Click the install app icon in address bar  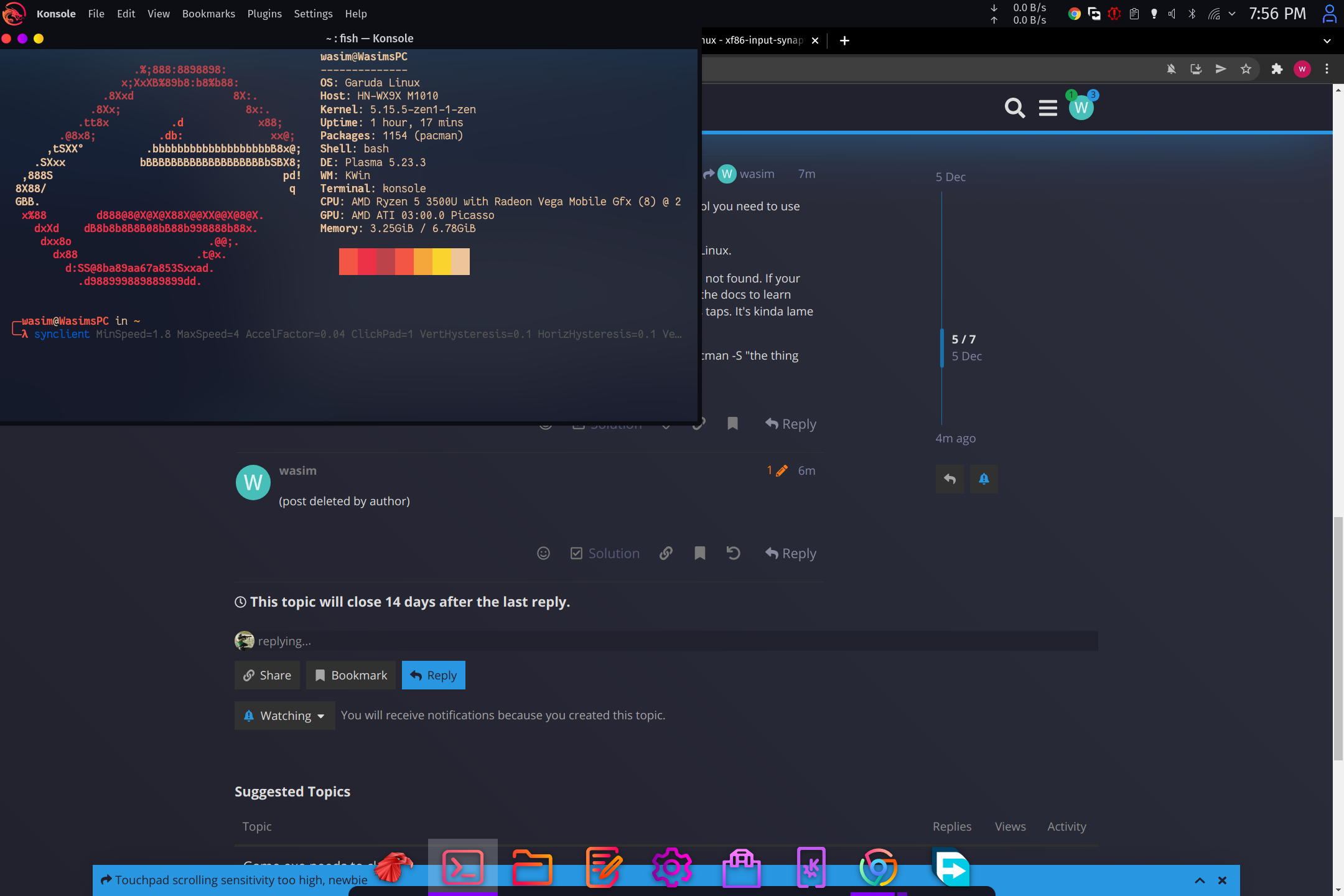tap(1196, 69)
